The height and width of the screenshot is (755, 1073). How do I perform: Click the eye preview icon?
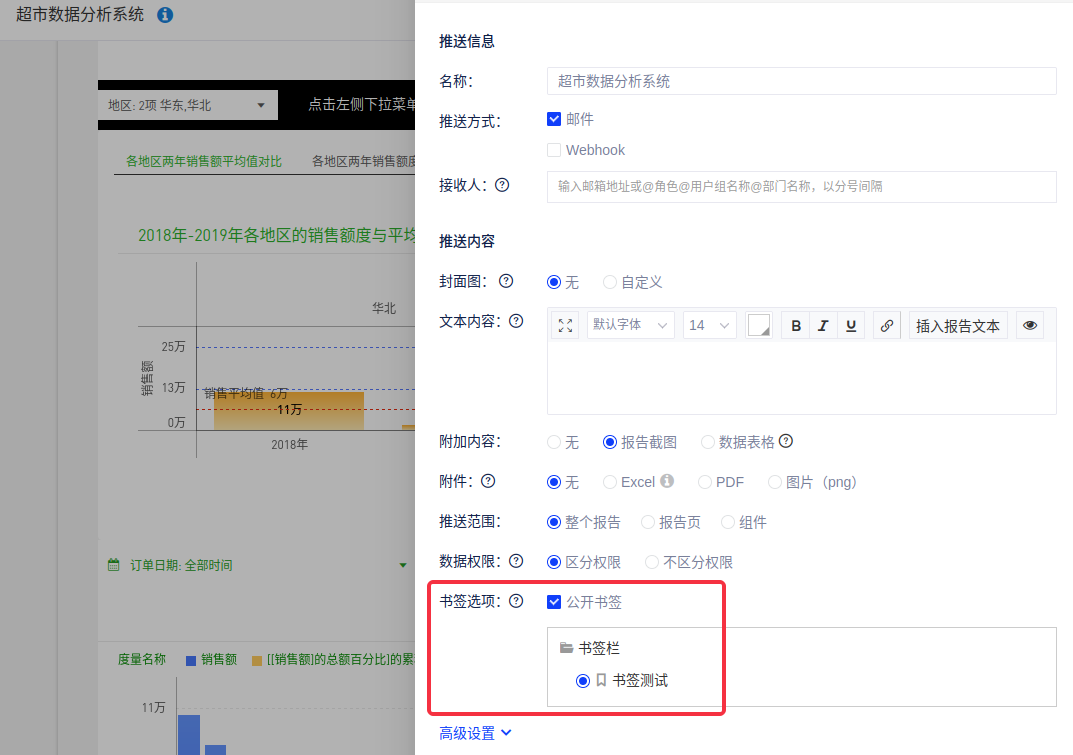tap(1031, 325)
